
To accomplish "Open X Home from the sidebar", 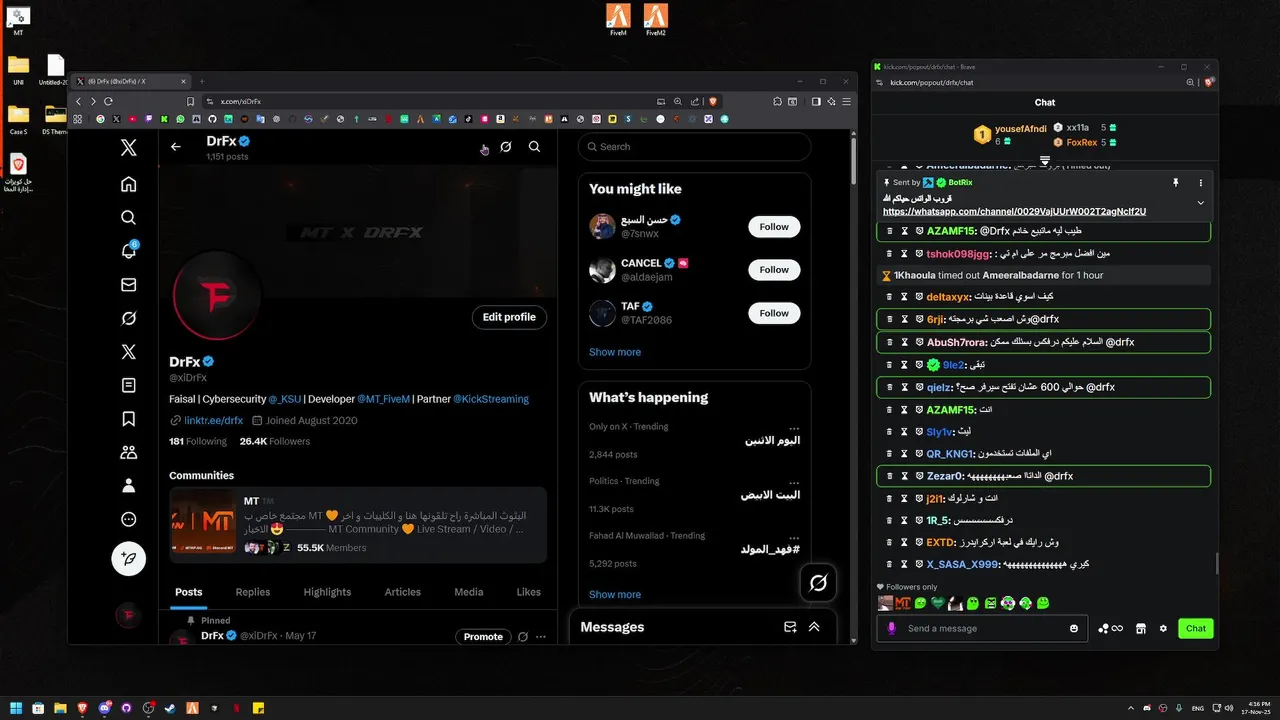I will (x=128, y=184).
